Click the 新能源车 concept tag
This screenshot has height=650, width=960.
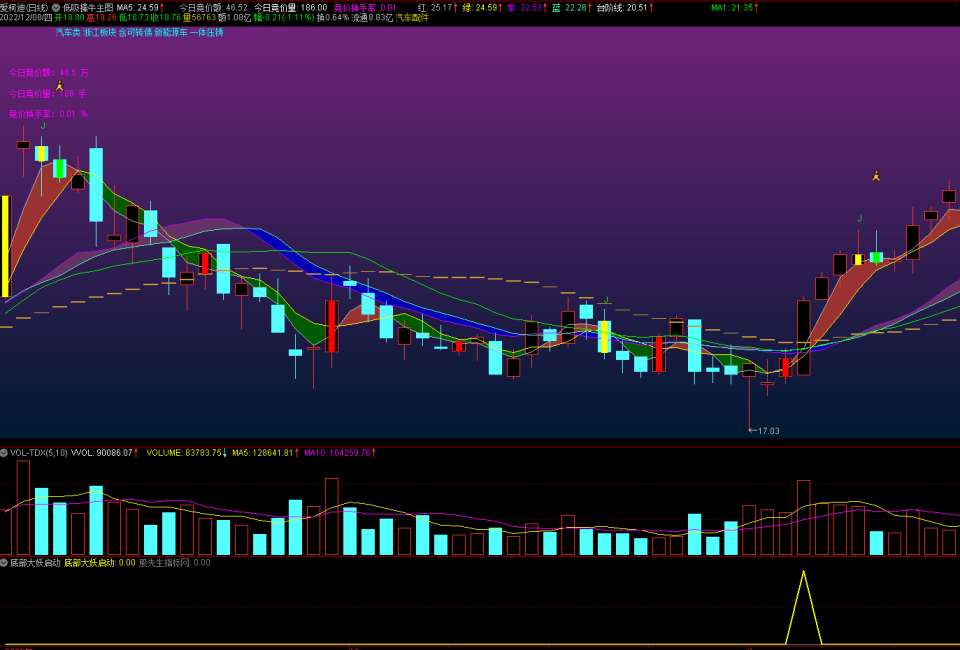click(171, 32)
